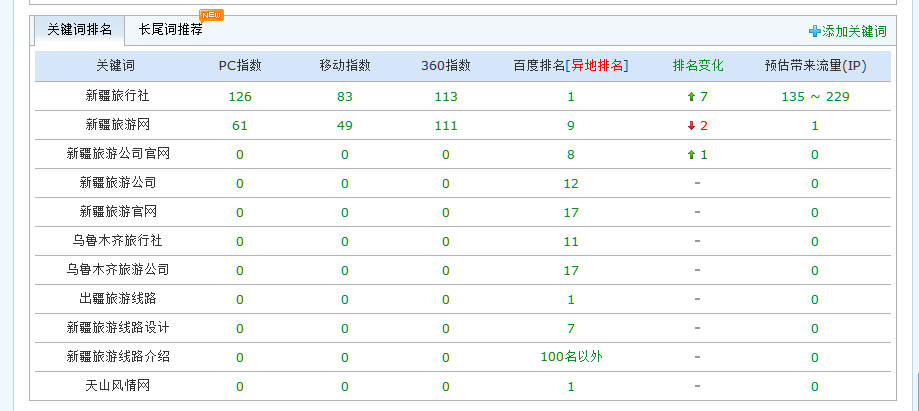Click the keyword 乌鲁木齐旅行社
Image resolution: width=919 pixels, height=411 pixels.
point(117,241)
